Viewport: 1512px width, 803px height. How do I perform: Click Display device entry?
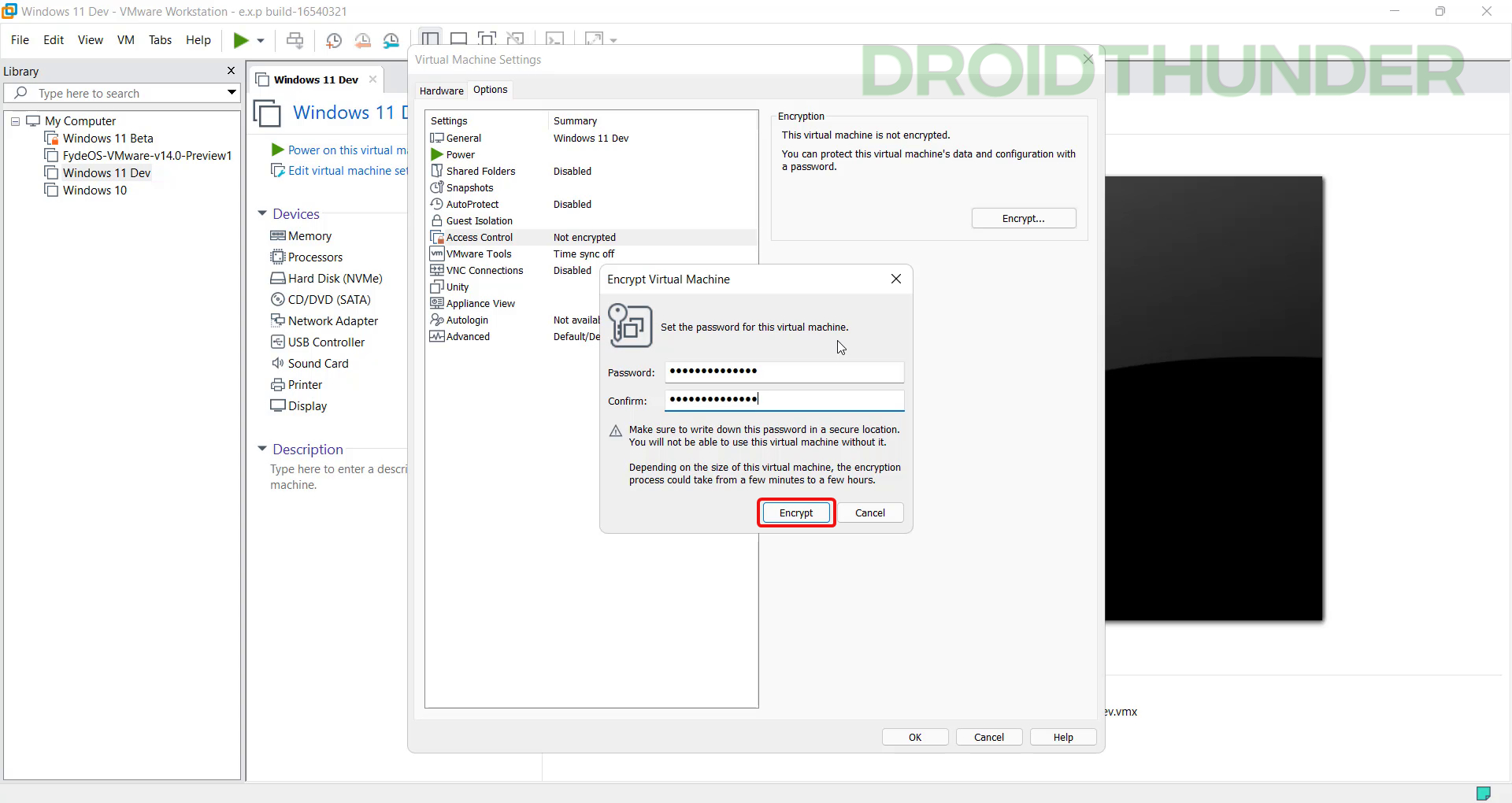pyautogui.click(x=298, y=406)
